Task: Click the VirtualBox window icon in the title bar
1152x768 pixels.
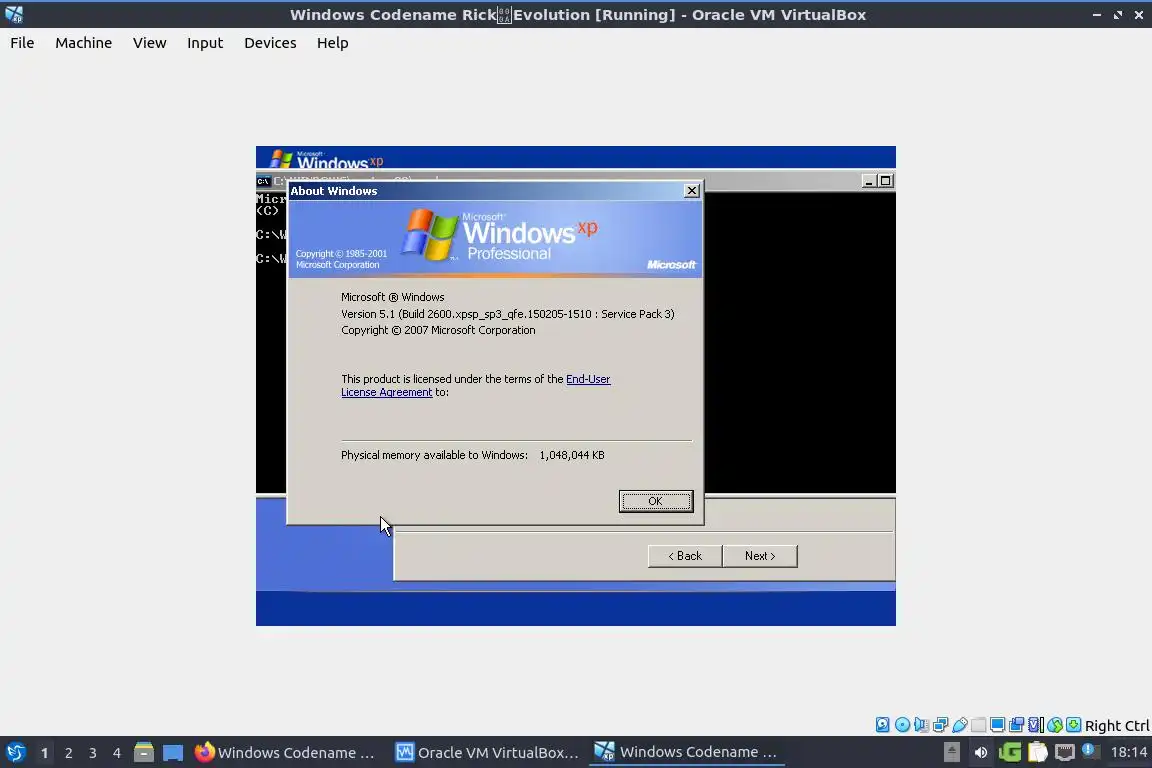Action: pyautogui.click(x=14, y=14)
